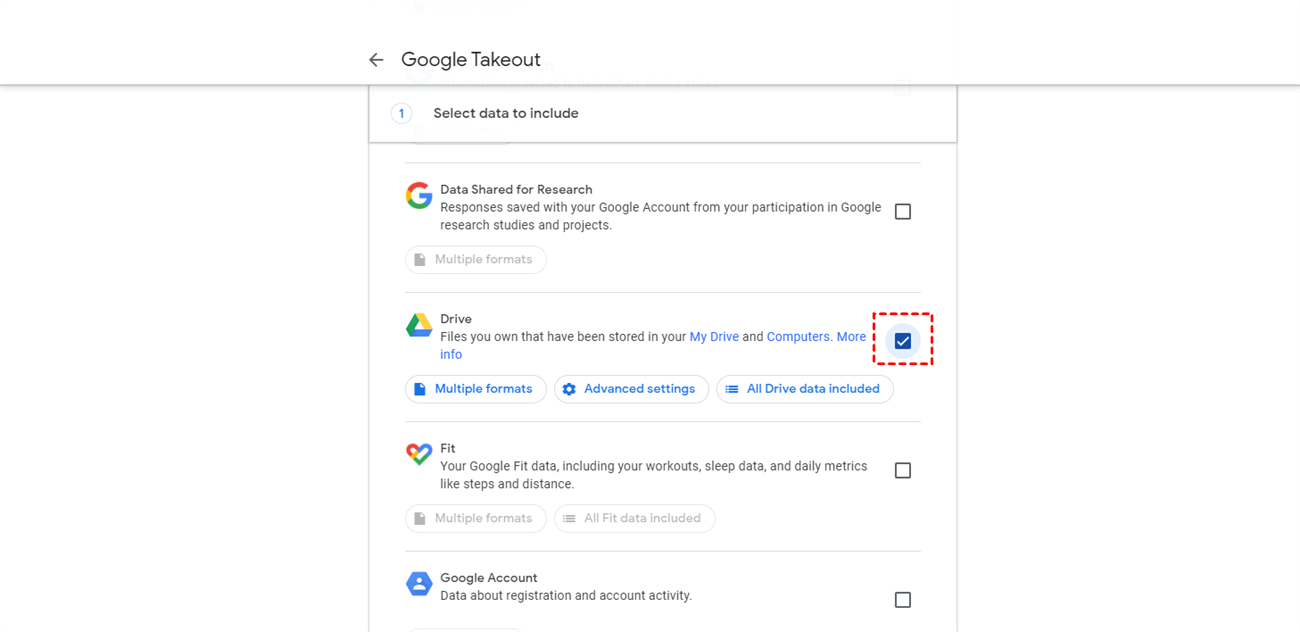Image resolution: width=1300 pixels, height=632 pixels.
Task: Open Drive's Multiple formats options
Action: click(x=476, y=389)
